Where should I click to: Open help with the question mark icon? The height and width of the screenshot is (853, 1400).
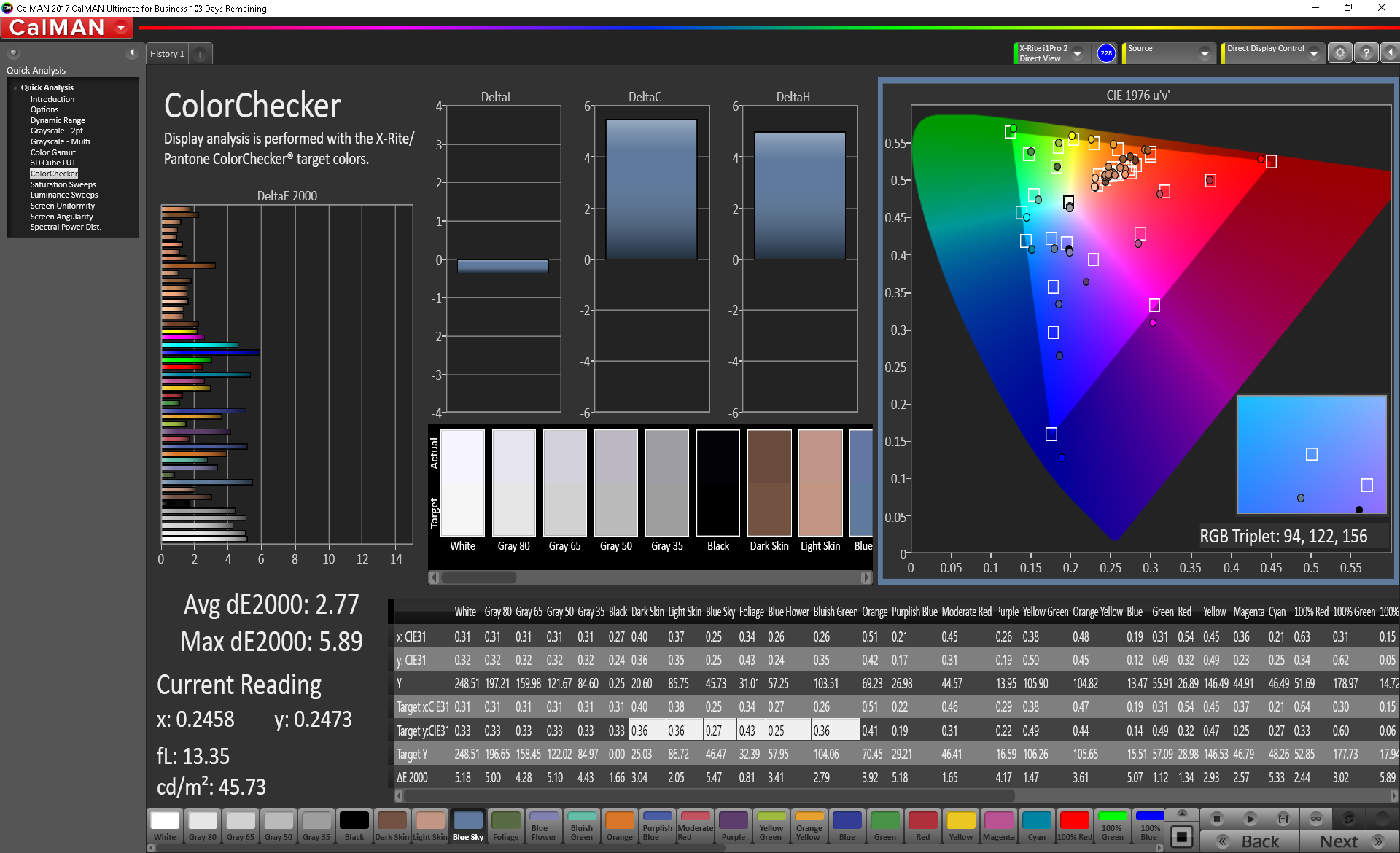1366,53
